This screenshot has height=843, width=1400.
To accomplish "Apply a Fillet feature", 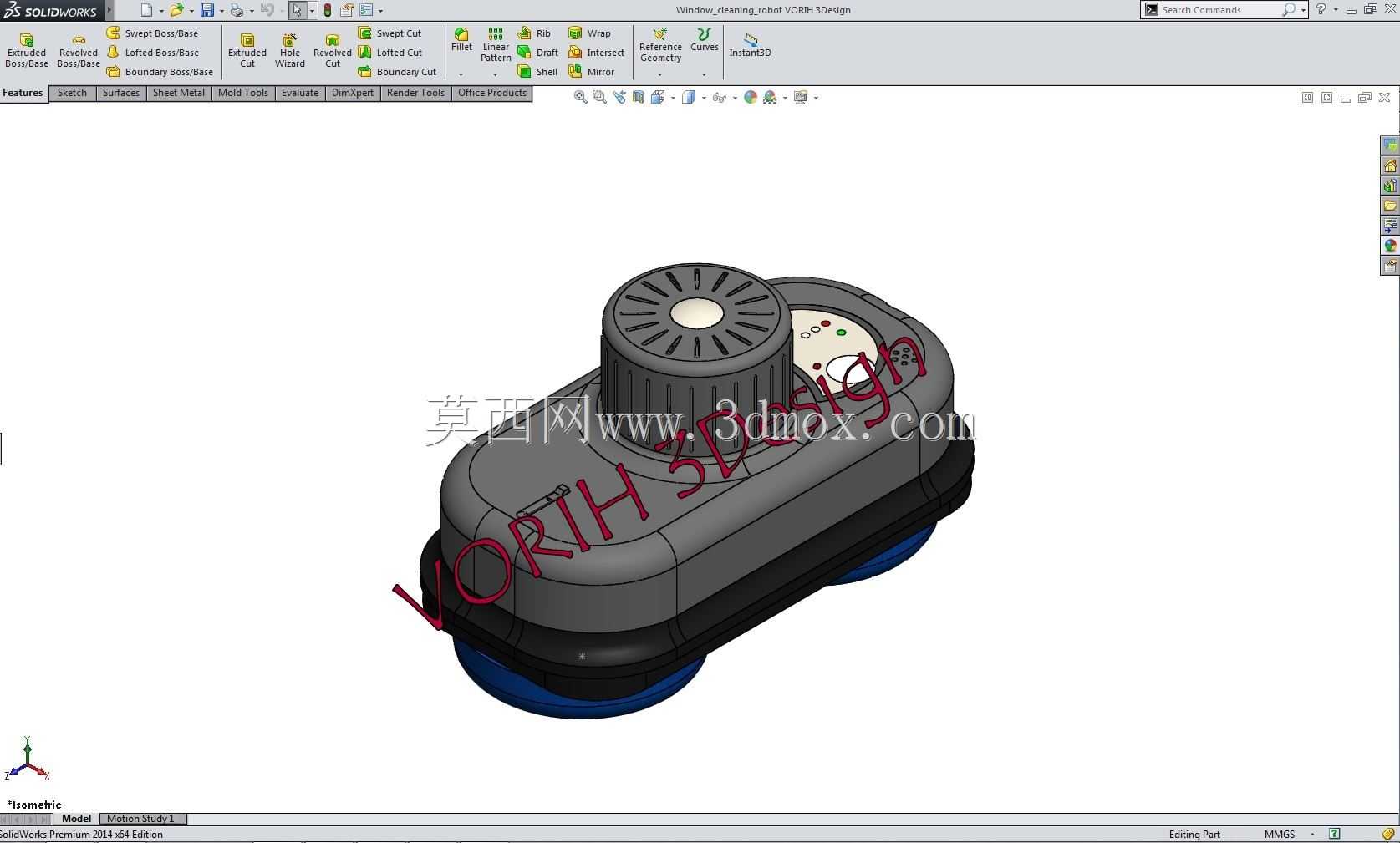I will click(x=461, y=40).
